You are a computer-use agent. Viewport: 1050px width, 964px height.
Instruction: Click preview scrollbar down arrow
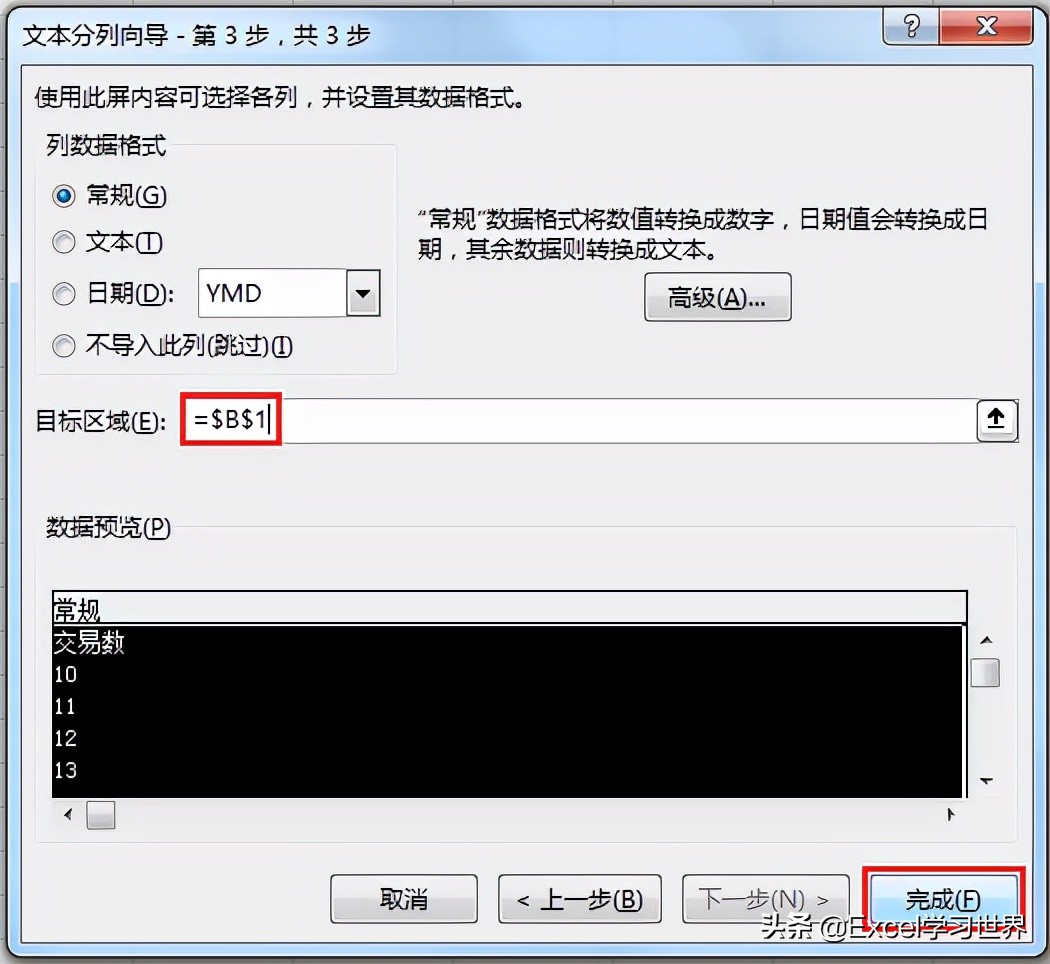click(x=986, y=781)
